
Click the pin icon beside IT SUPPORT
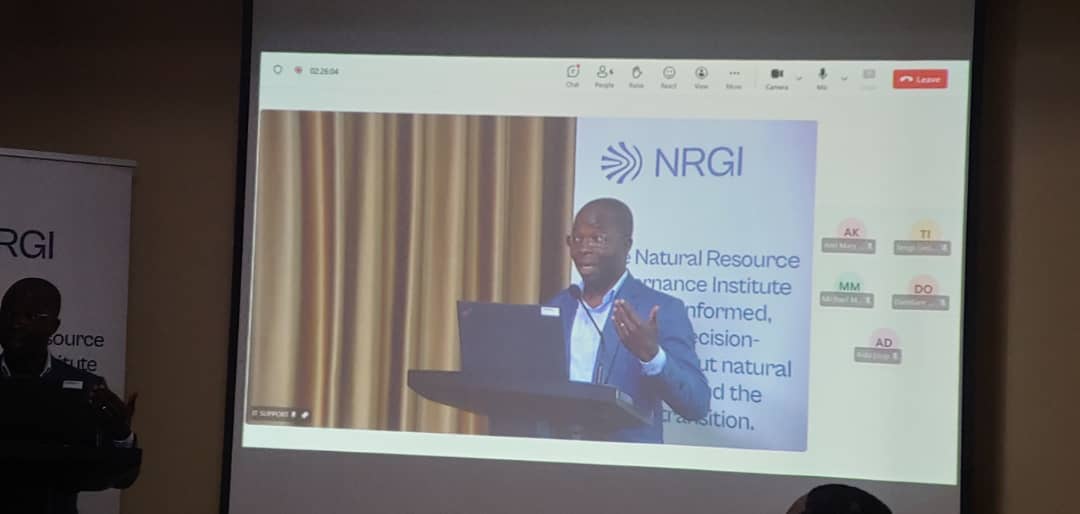point(304,415)
